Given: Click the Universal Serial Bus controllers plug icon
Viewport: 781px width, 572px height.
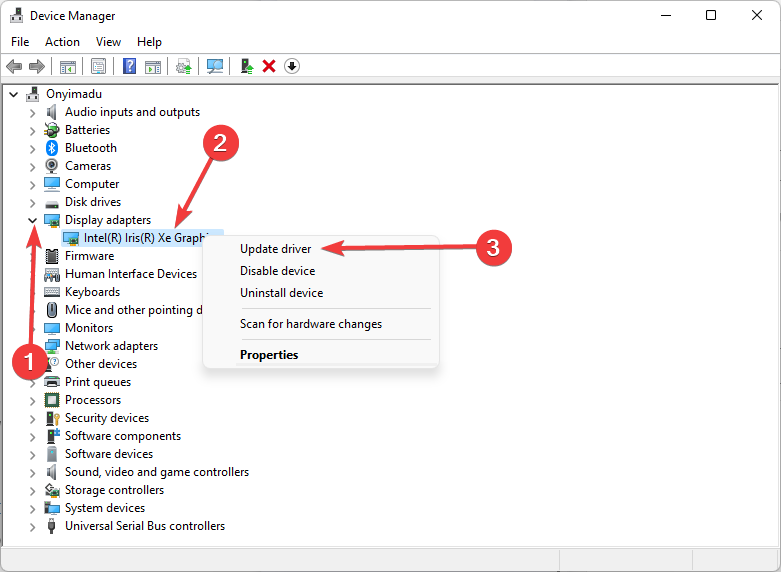Looking at the screenshot, I should (51, 526).
